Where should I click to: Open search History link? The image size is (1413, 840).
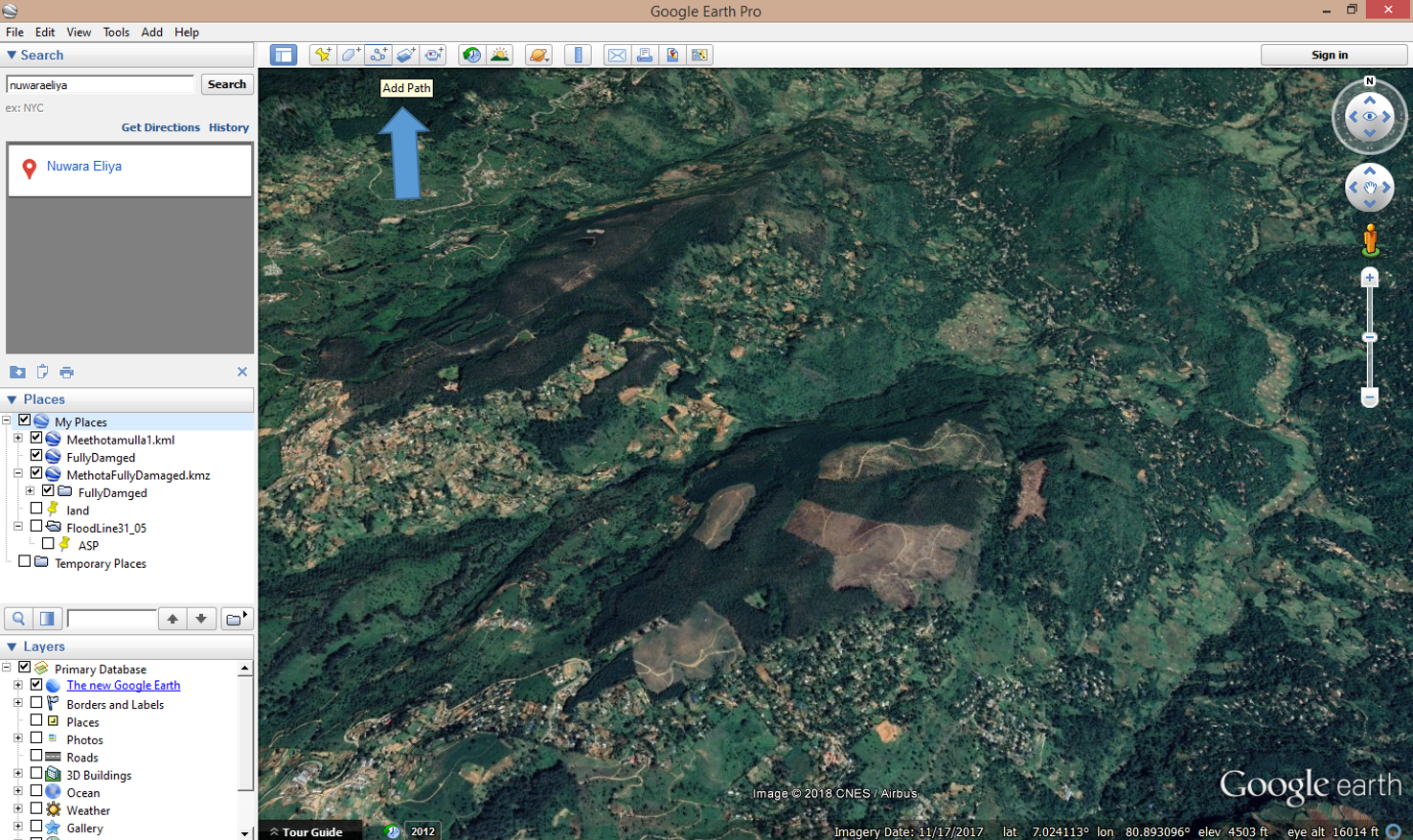pyautogui.click(x=229, y=127)
